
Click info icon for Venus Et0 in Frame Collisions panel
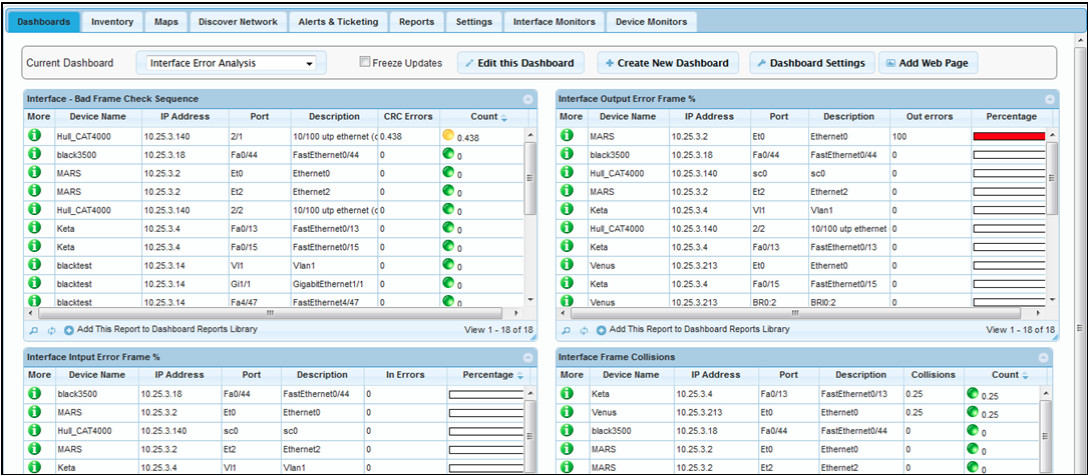click(567, 412)
